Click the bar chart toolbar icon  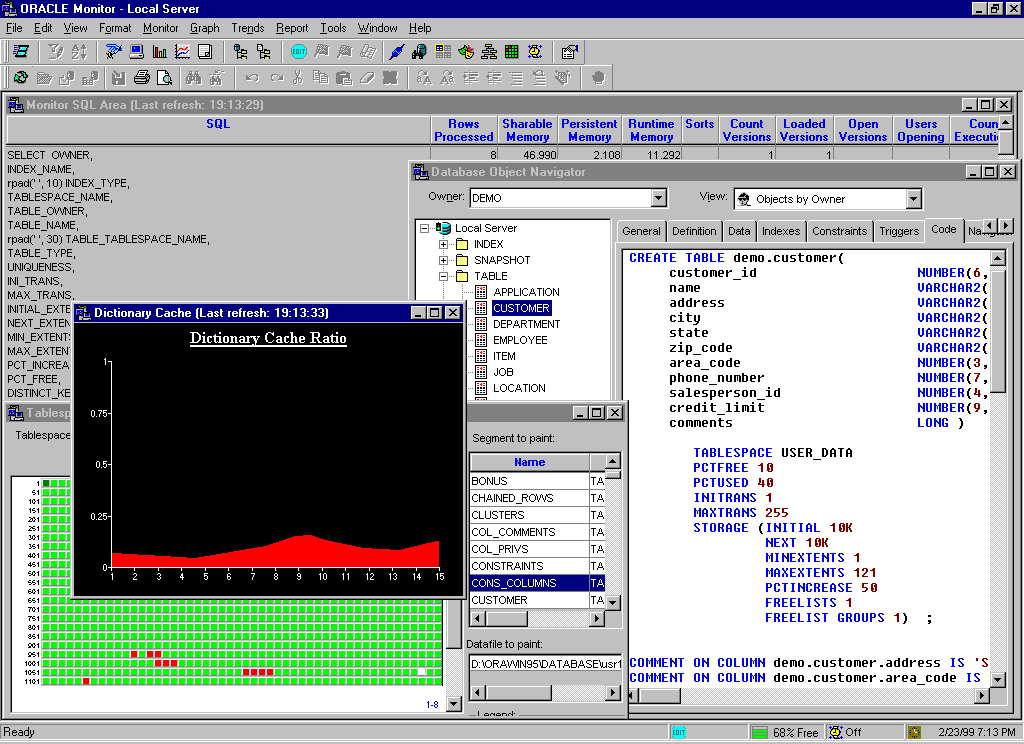tap(159, 52)
